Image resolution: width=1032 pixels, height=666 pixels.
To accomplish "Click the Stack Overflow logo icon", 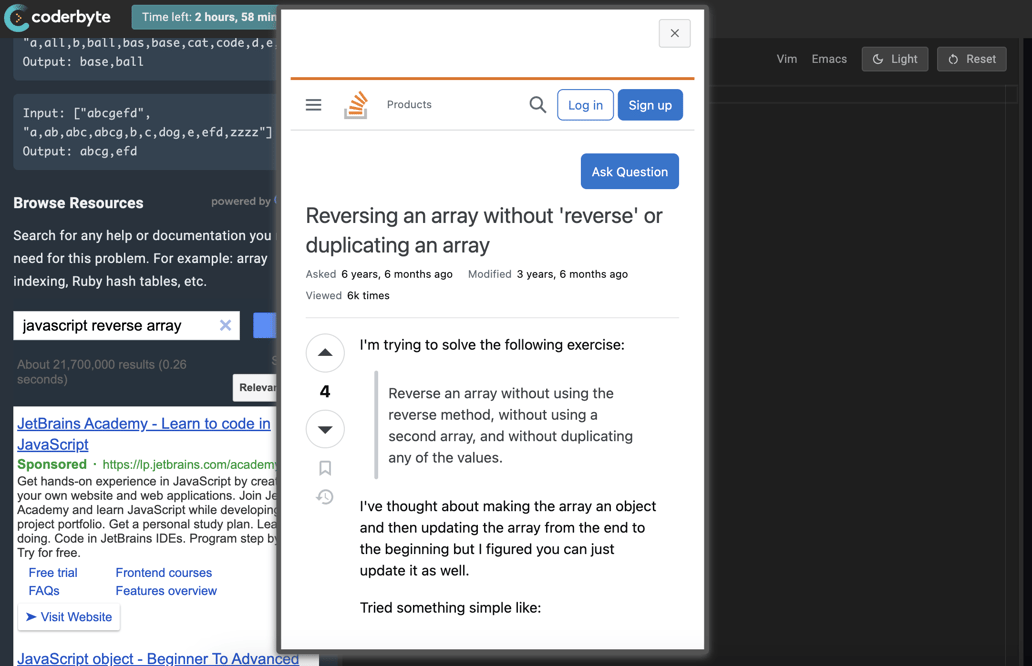I will (x=356, y=105).
